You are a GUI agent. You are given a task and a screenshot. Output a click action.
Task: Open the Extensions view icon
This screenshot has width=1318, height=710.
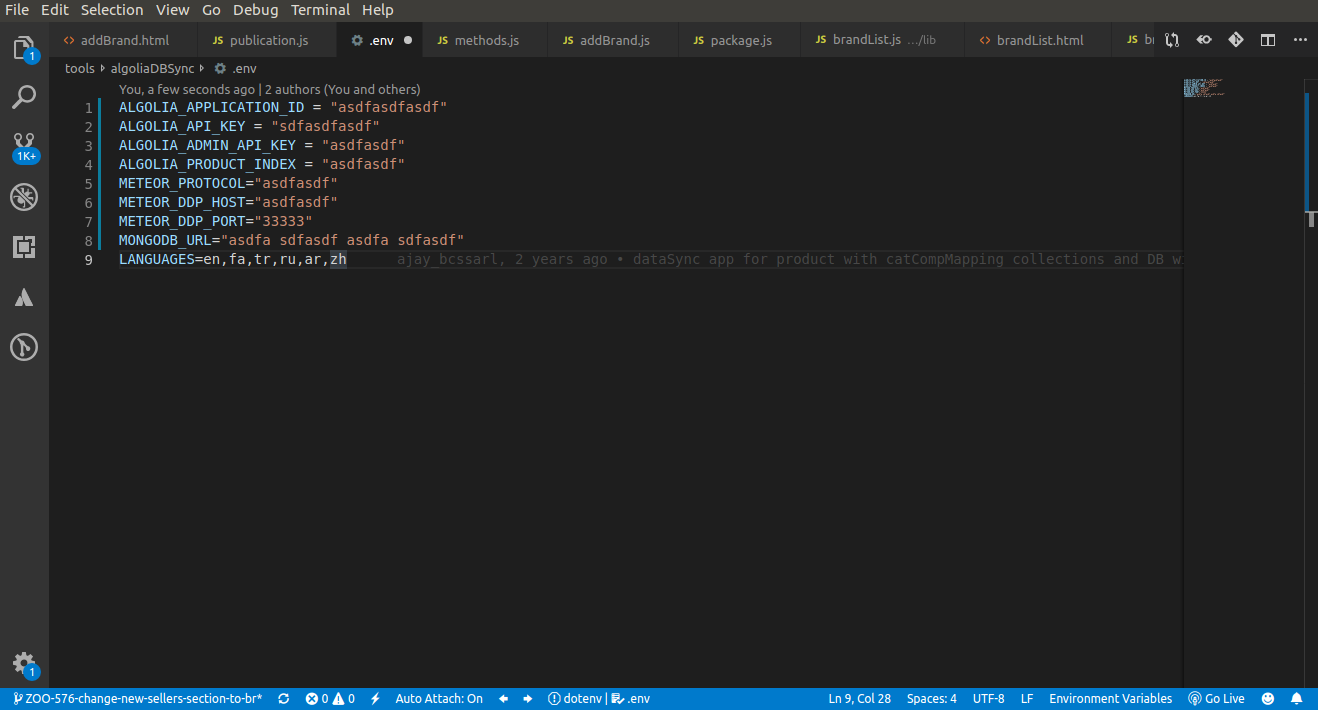24,247
